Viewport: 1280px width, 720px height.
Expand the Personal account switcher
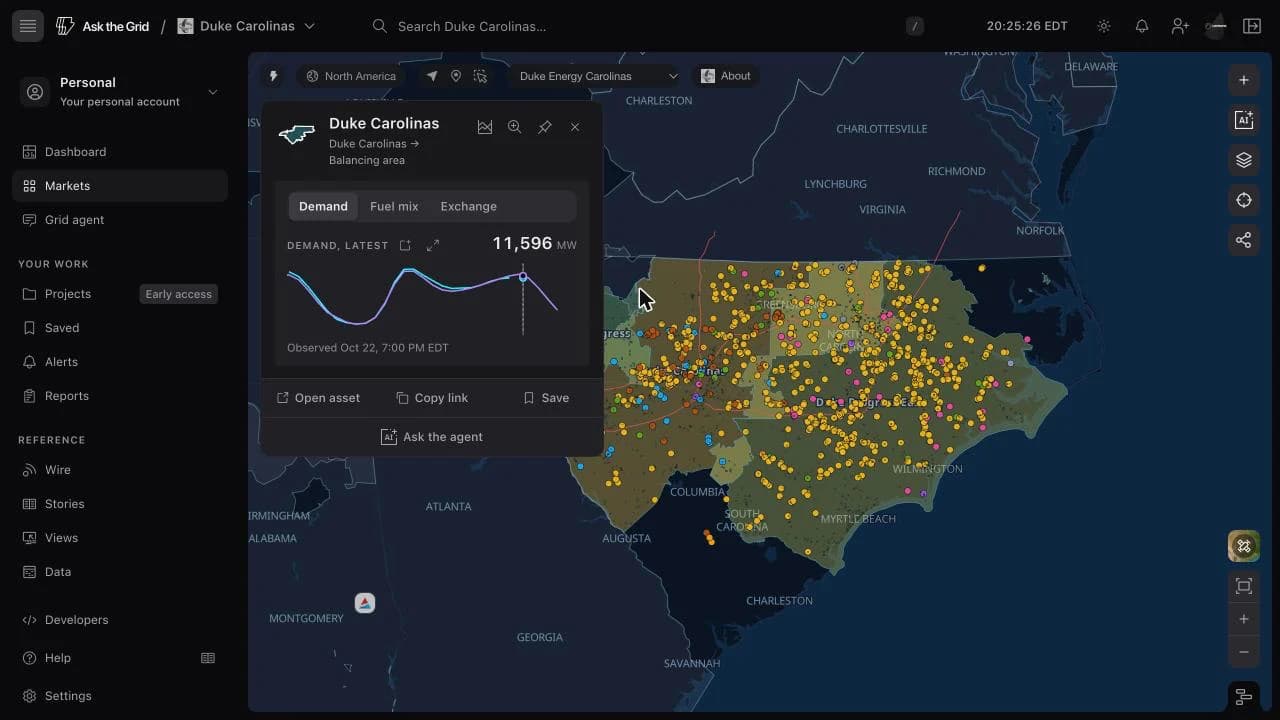[120, 92]
